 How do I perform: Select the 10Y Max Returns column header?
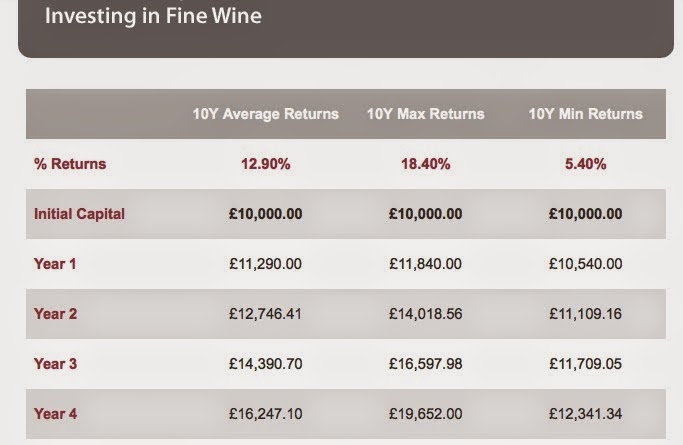[425, 114]
